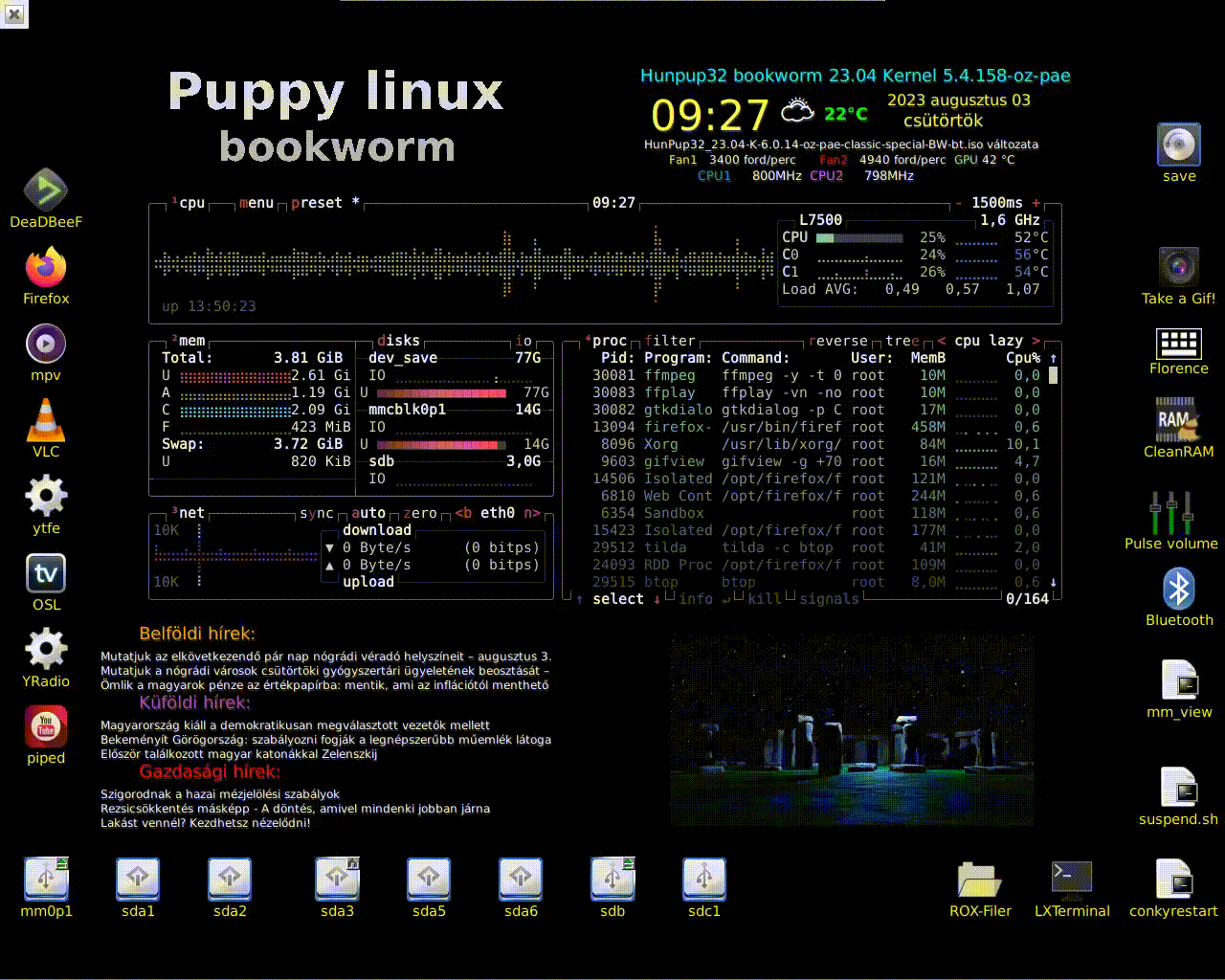Click the mem box label
This screenshot has width=1225, height=980.
(191, 341)
